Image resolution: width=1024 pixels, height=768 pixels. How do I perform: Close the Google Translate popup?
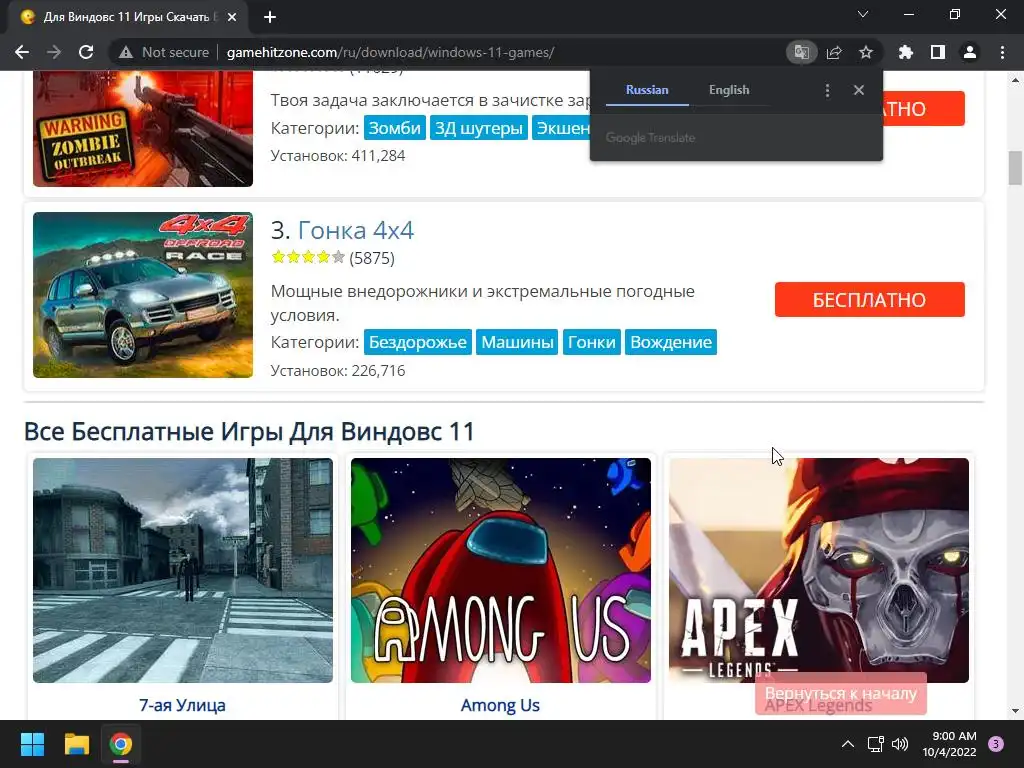tap(859, 90)
